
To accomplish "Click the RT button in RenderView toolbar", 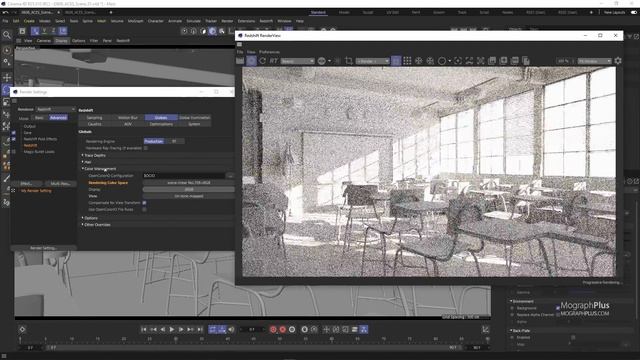I will coord(273,61).
